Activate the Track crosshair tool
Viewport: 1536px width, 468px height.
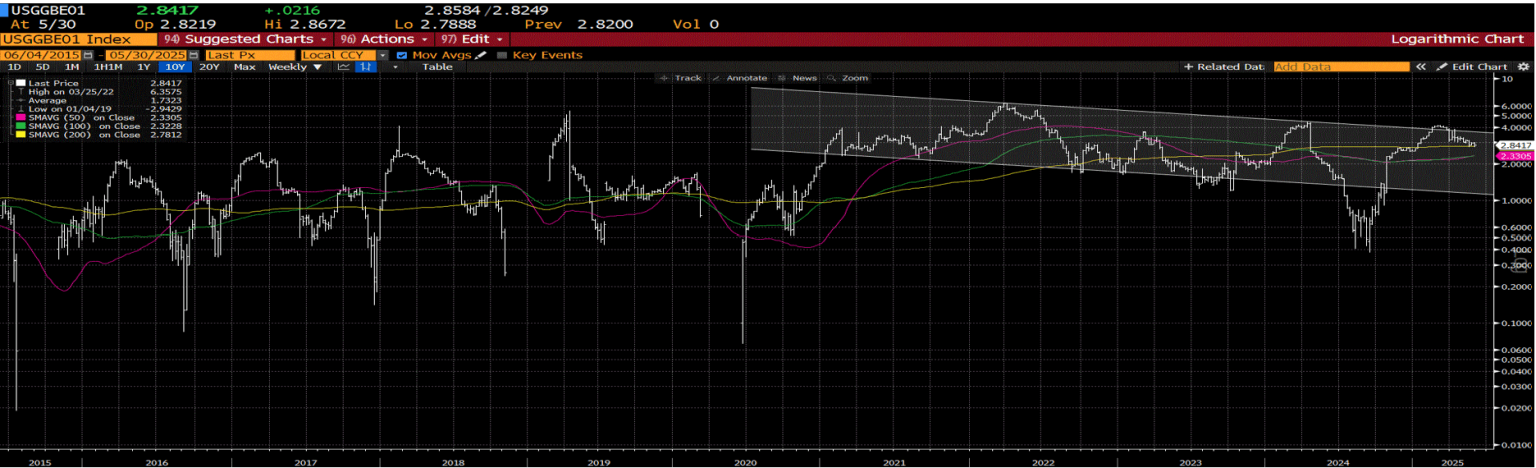pos(682,77)
